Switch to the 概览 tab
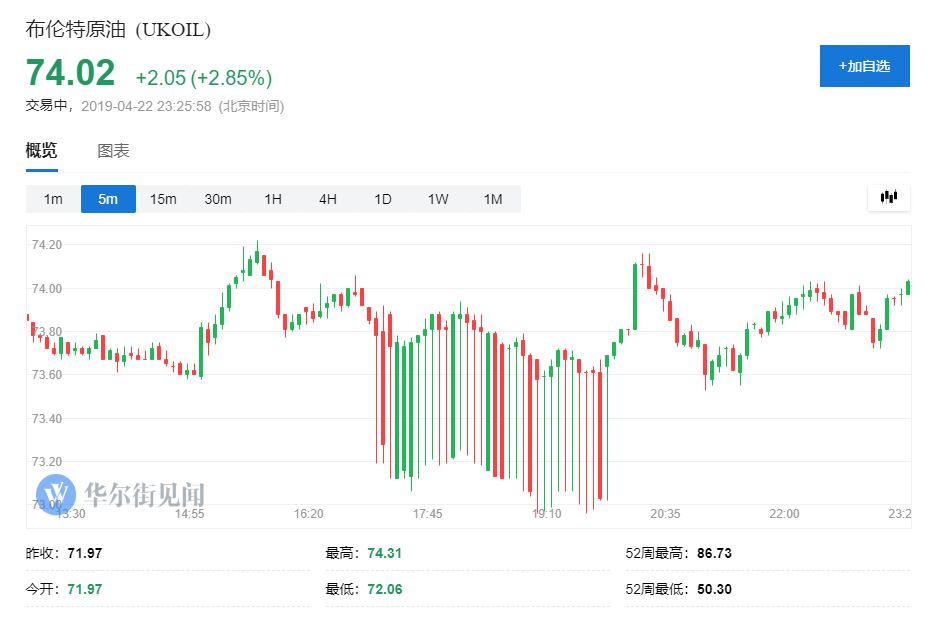 tap(41, 151)
